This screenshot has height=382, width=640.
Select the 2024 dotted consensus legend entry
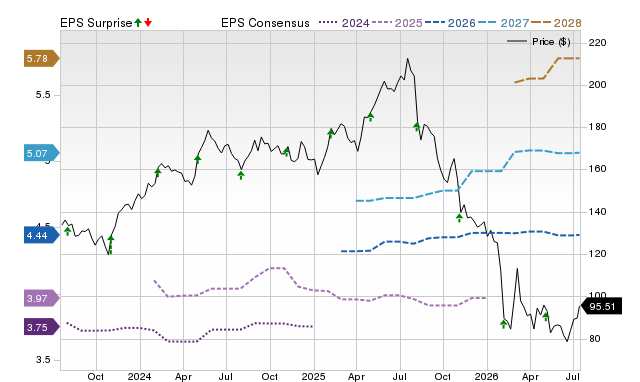pos(344,23)
